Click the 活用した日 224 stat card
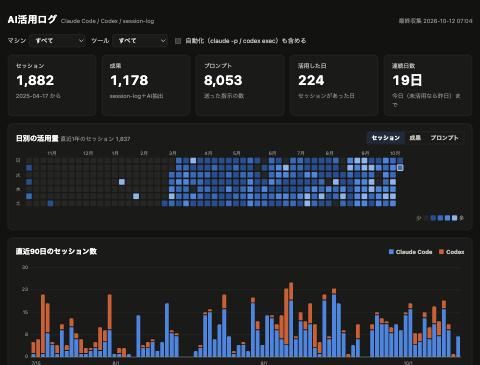 point(334,85)
